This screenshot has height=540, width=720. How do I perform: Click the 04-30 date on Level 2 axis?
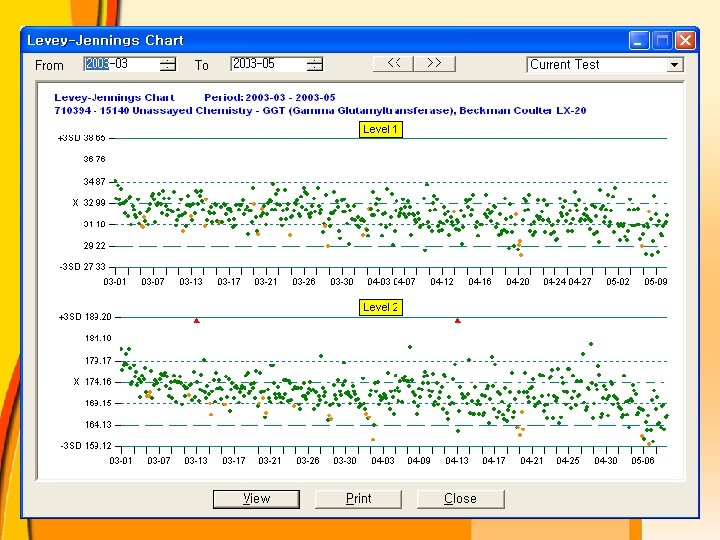coord(606,461)
